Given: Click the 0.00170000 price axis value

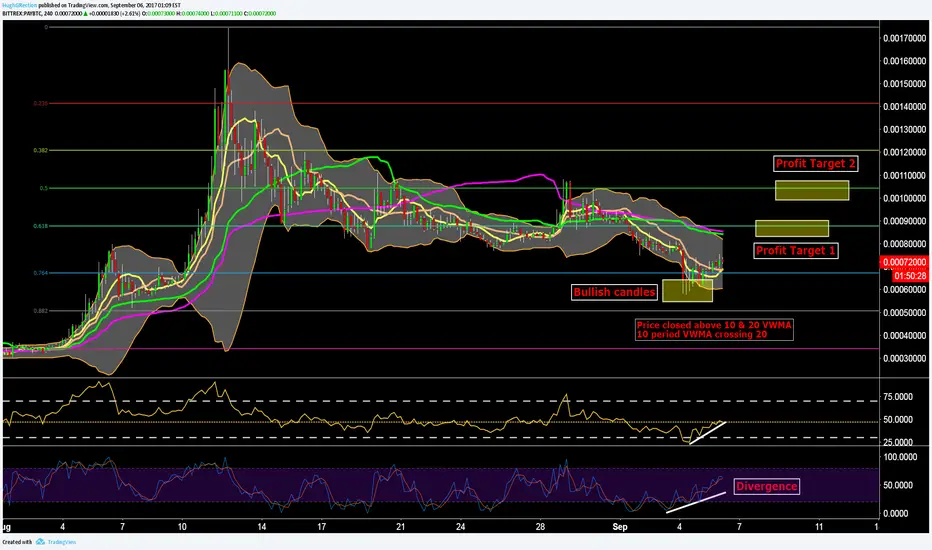Looking at the screenshot, I should 904,39.
